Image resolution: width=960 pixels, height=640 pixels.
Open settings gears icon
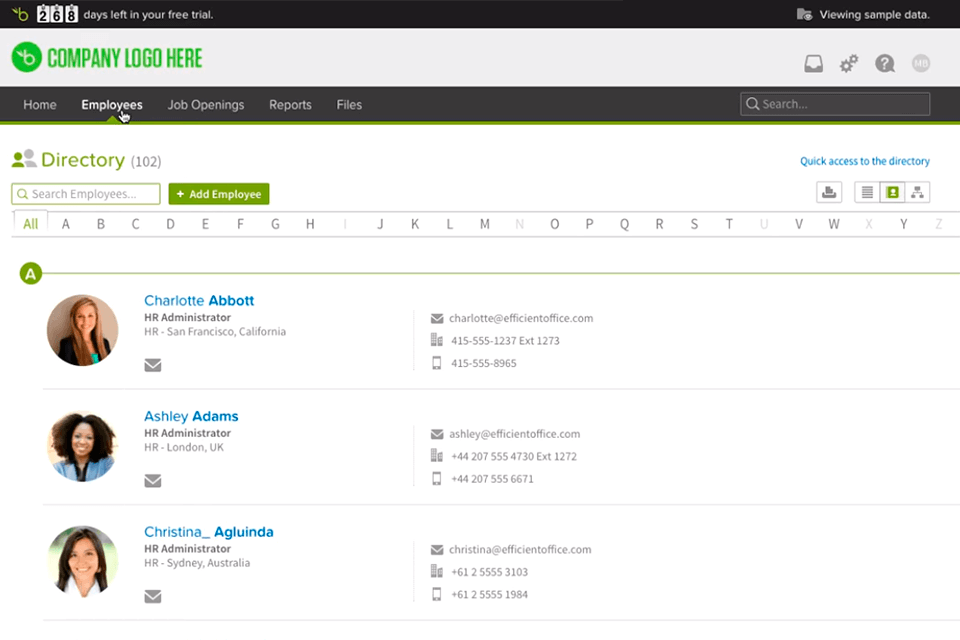click(x=849, y=64)
